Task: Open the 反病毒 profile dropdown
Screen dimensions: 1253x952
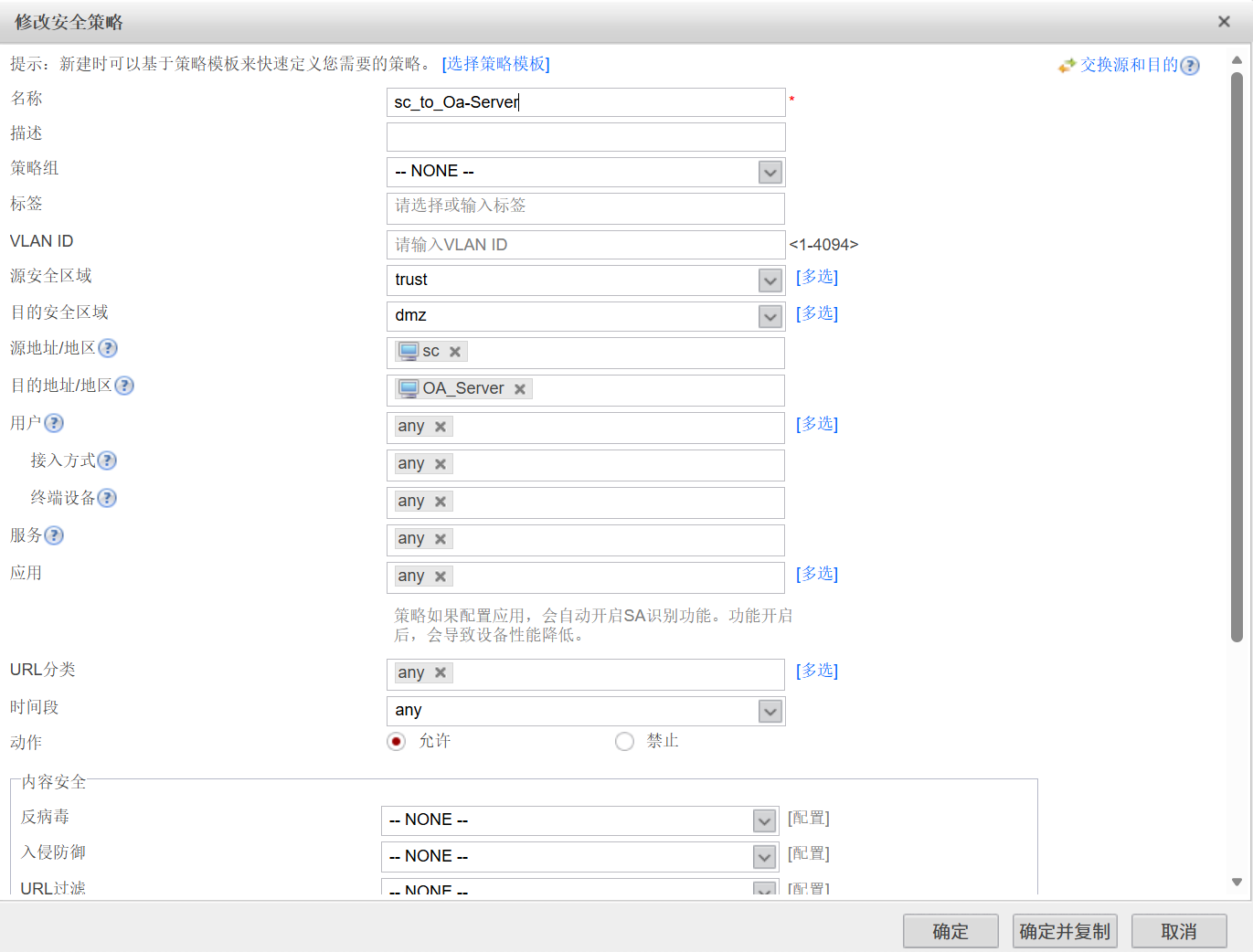Action: click(x=765, y=820)
